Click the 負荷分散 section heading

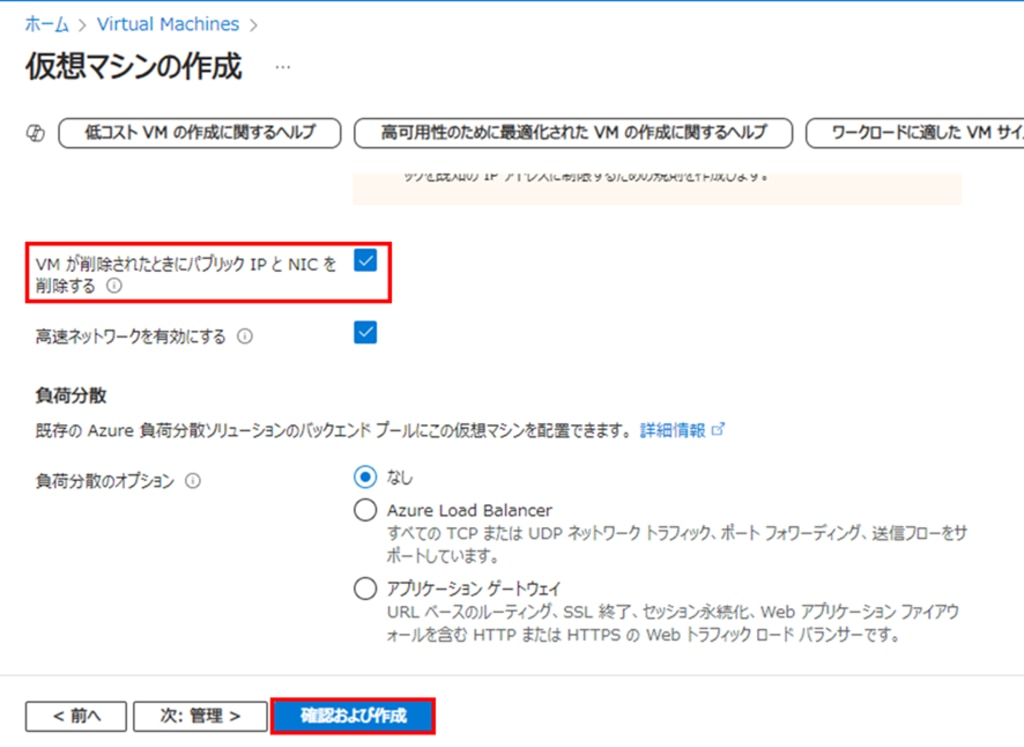(x=71, y=396)
